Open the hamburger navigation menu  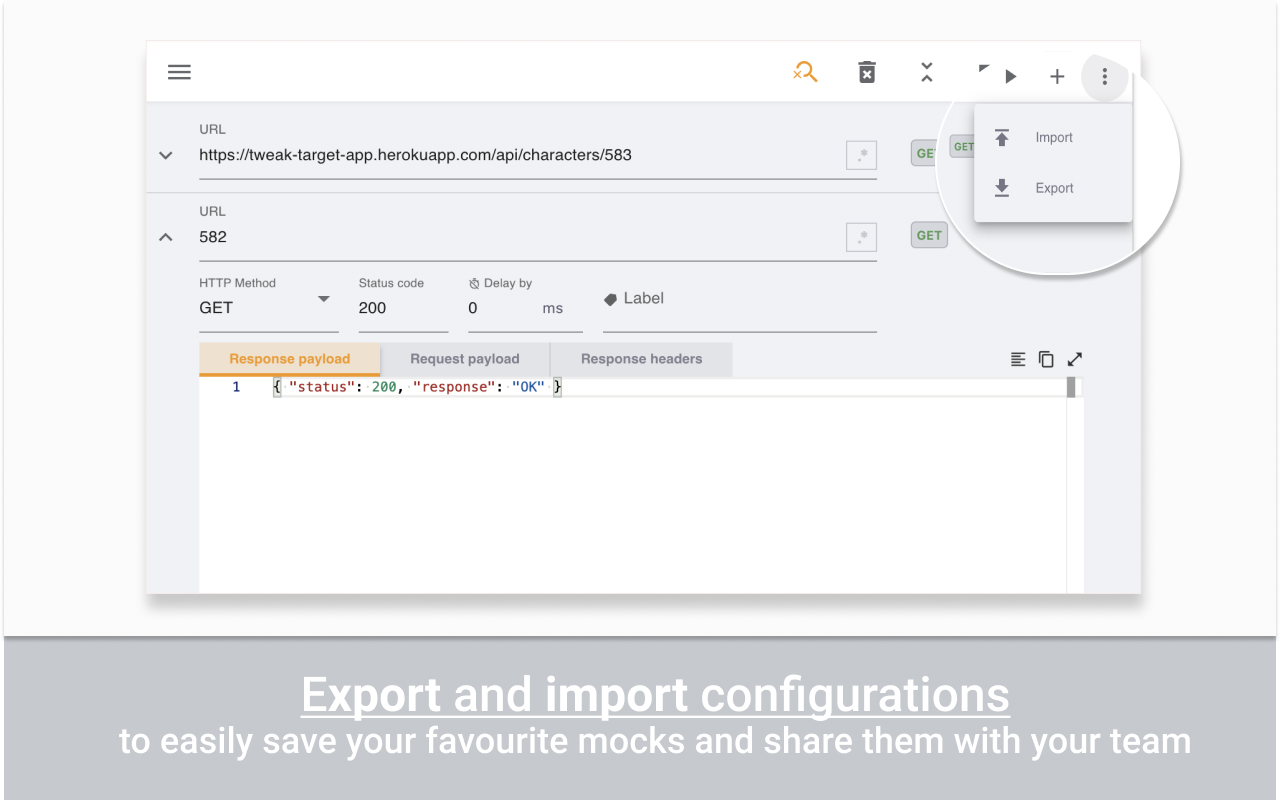pyautogui.click(x=179, y=72)
